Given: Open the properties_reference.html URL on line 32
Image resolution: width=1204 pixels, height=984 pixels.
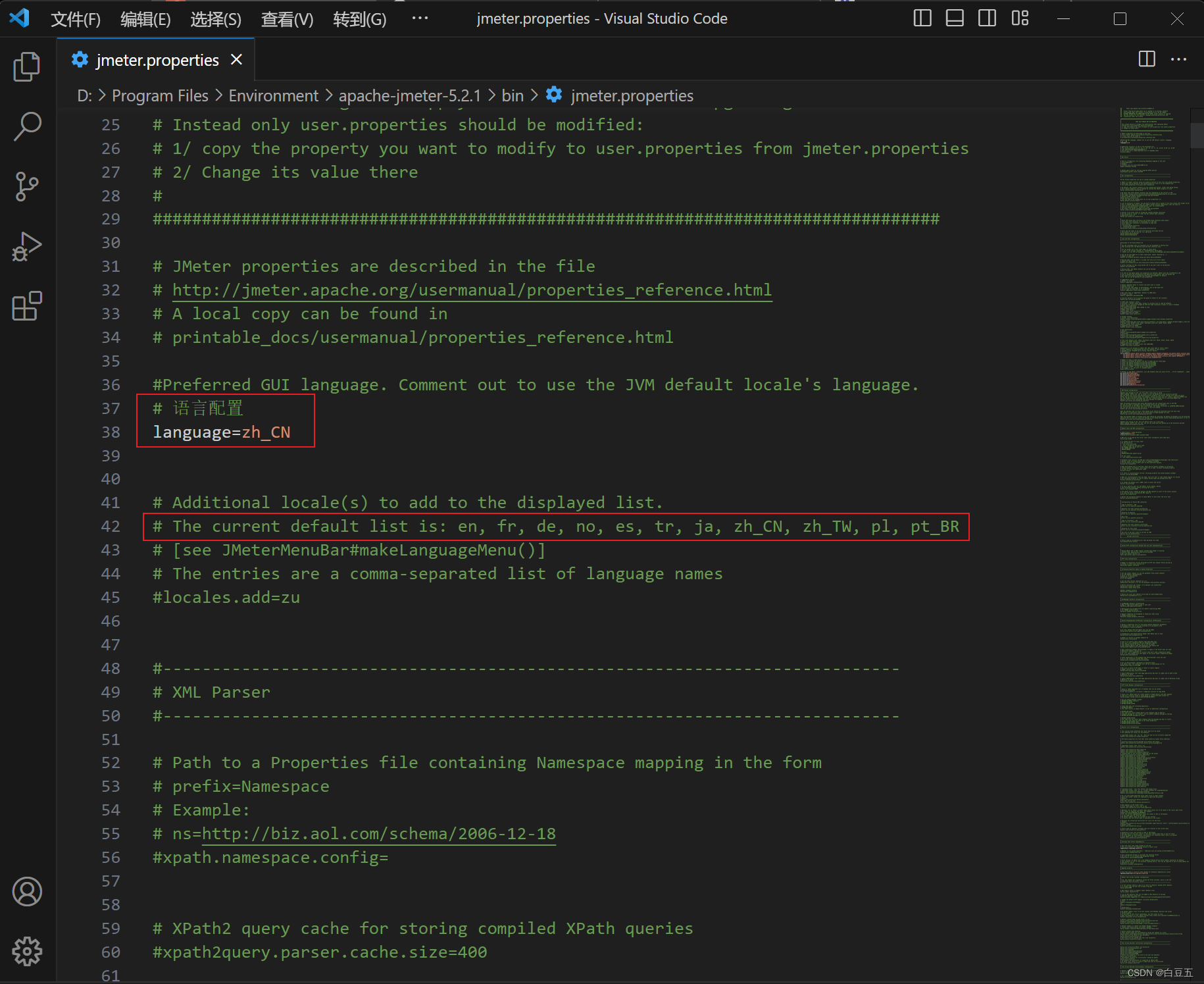Looking at the screenshot, I should pyautogui.click(x=472, y=290).
